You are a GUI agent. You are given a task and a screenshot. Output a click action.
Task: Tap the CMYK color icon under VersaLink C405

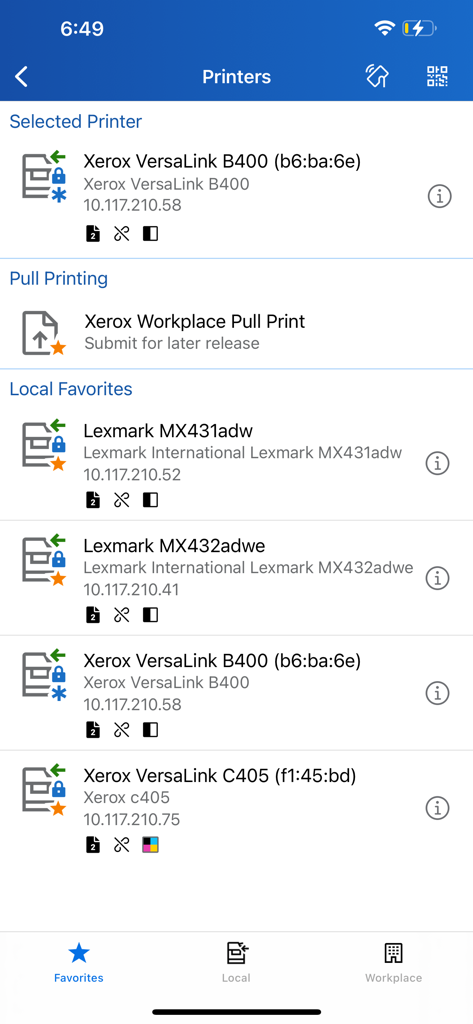[x=151, y=845]
